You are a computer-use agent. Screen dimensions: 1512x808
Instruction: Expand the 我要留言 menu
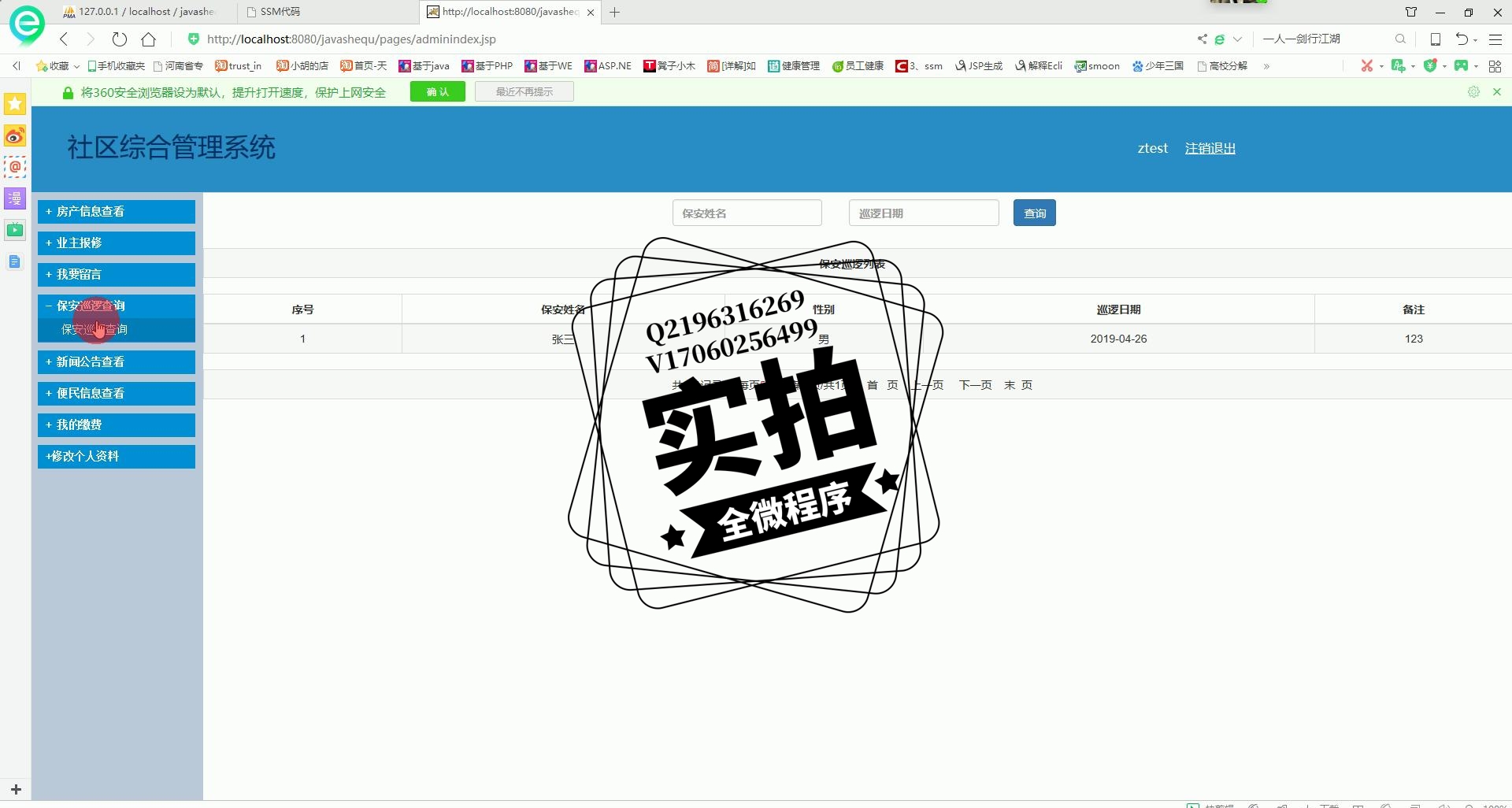point(117,275)
